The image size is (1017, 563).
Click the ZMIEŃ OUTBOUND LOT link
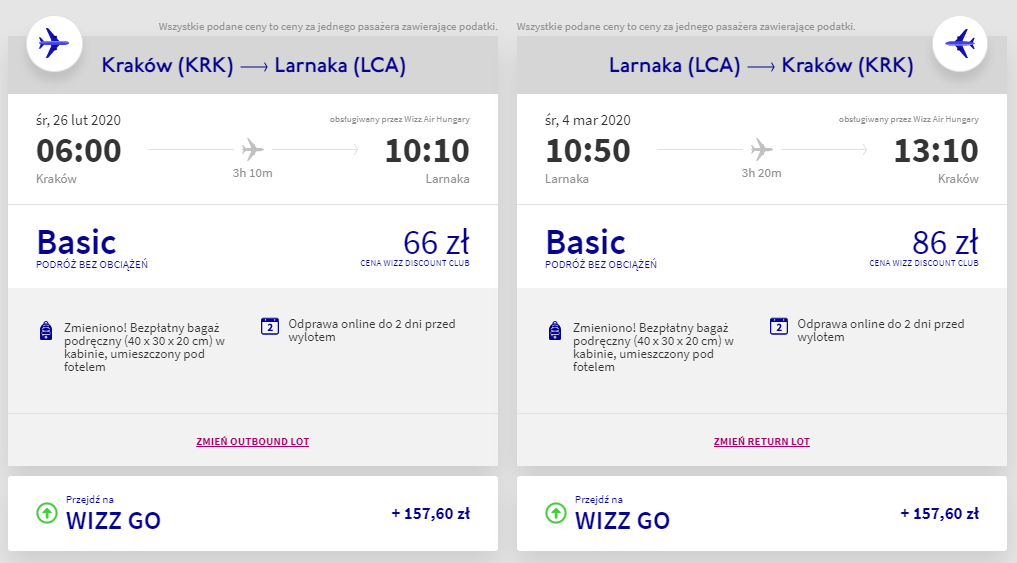[253, 441]
